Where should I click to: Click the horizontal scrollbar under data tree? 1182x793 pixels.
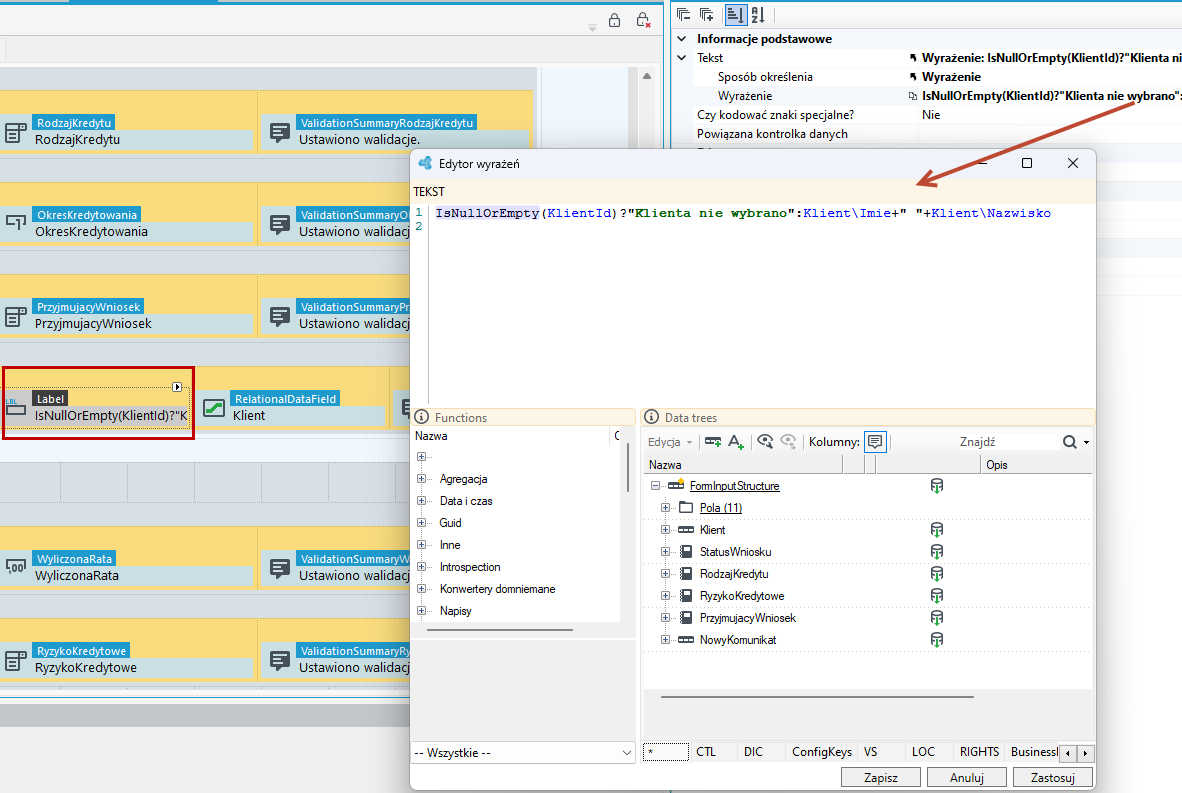point(817,697)
